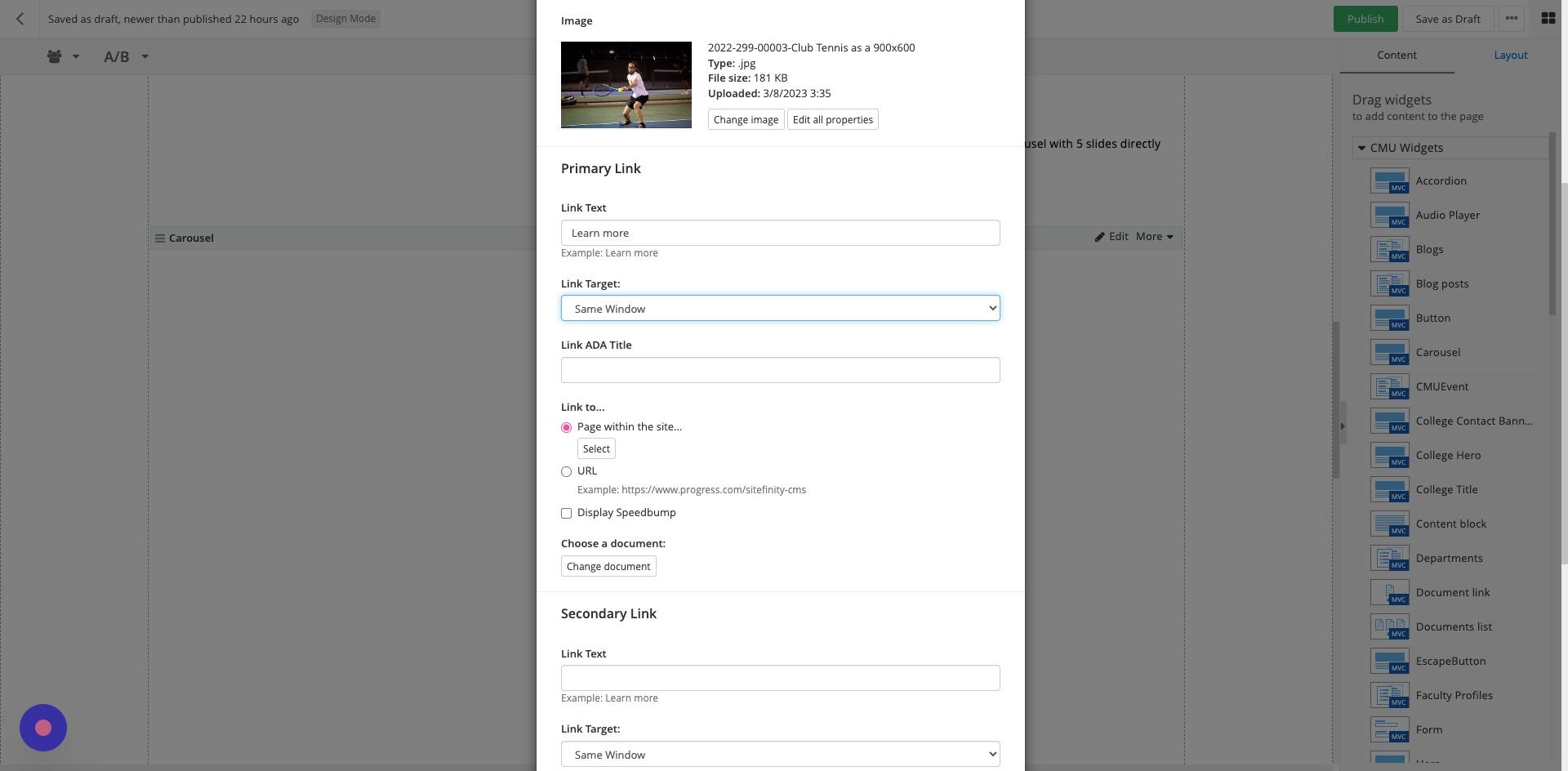
Task: Select the College Title widget icon
Action: pyautogui.click(x=1389, y=490)
